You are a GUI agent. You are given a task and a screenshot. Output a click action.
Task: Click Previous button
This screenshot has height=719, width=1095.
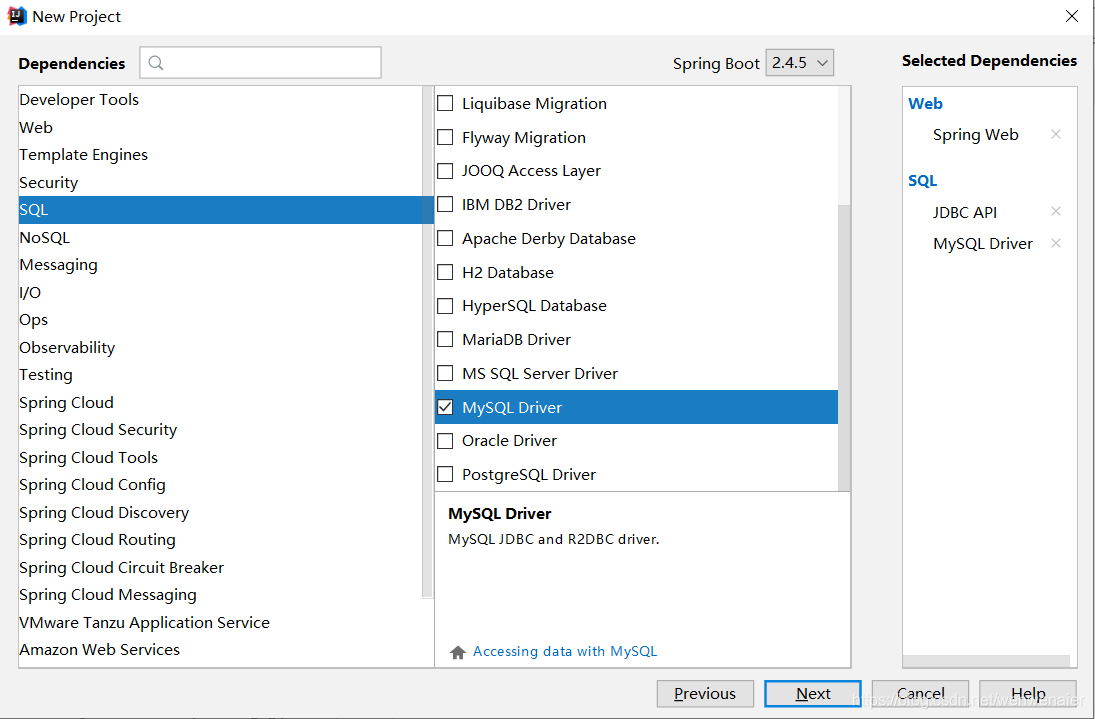[705, 693]
